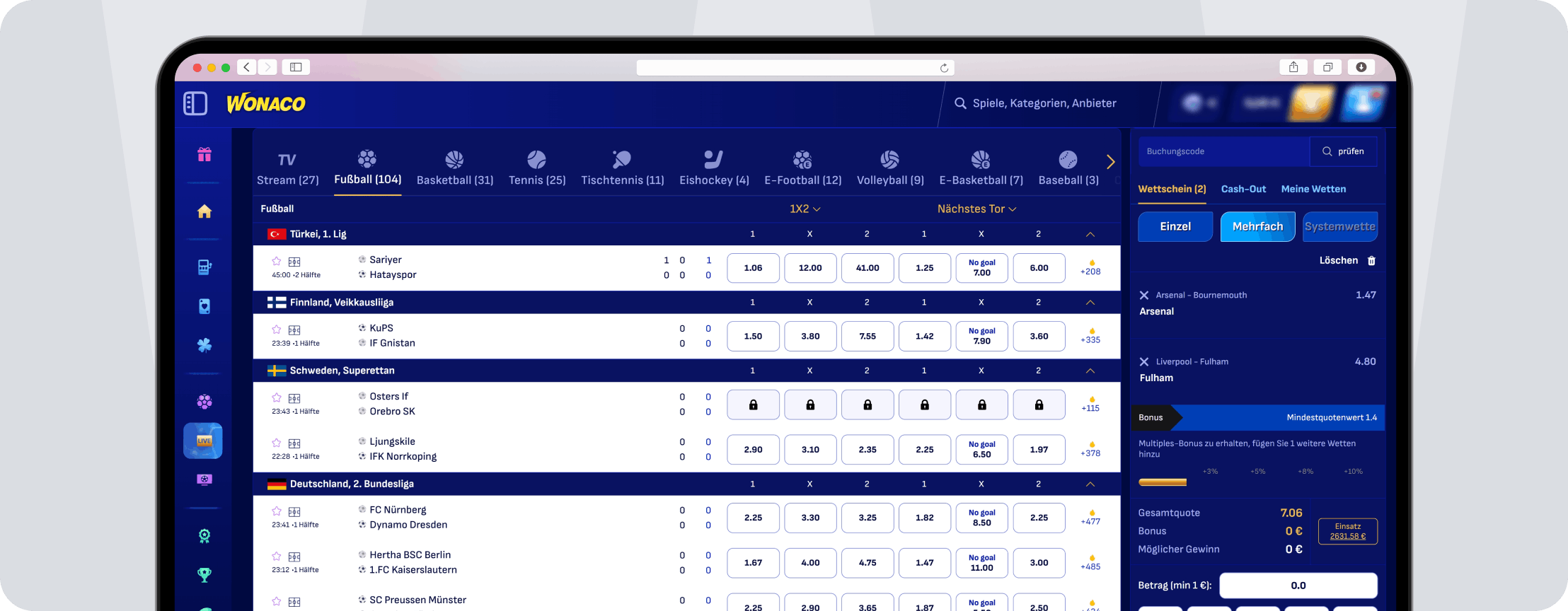Pick 1.06 odds for Sariyer win
1568x611 pixels.
(753, 268)
